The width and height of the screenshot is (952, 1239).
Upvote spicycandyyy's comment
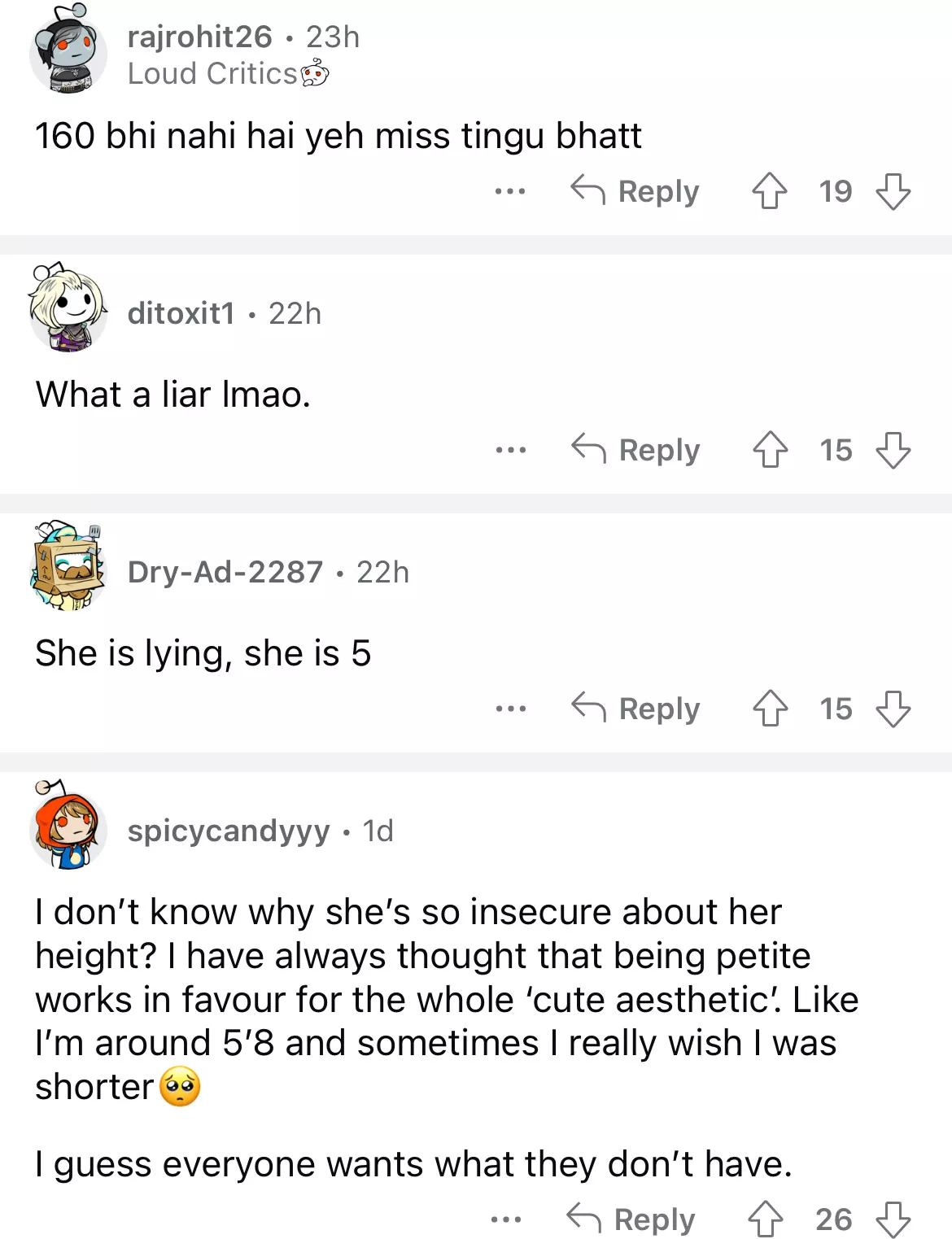point(765,1219)
